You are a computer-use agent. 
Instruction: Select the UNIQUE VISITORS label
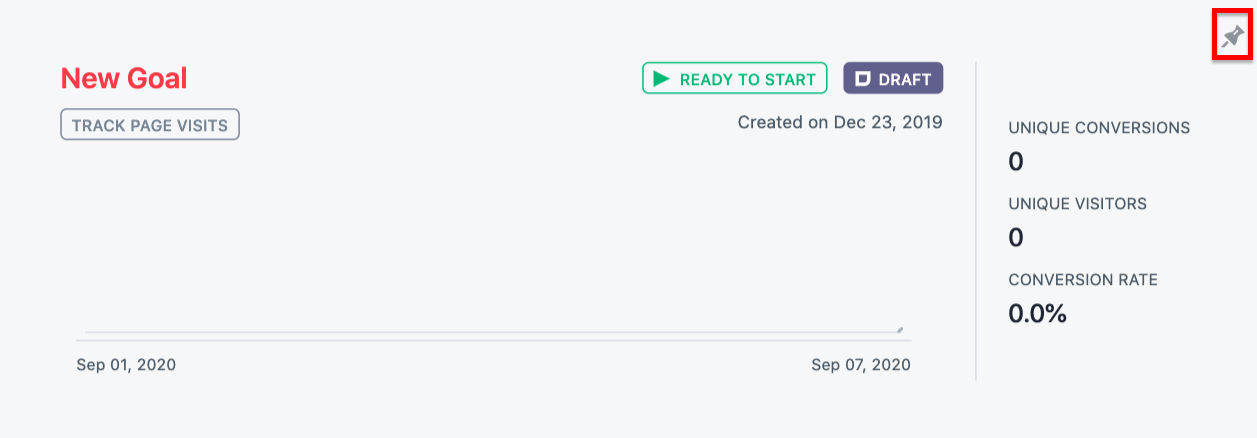click(1077, 204)
